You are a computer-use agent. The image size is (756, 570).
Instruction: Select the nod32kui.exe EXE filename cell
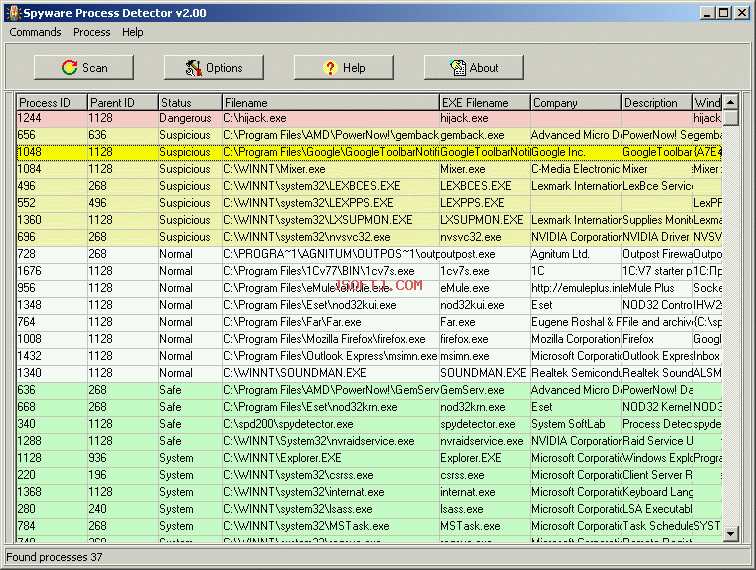(485, 305)
